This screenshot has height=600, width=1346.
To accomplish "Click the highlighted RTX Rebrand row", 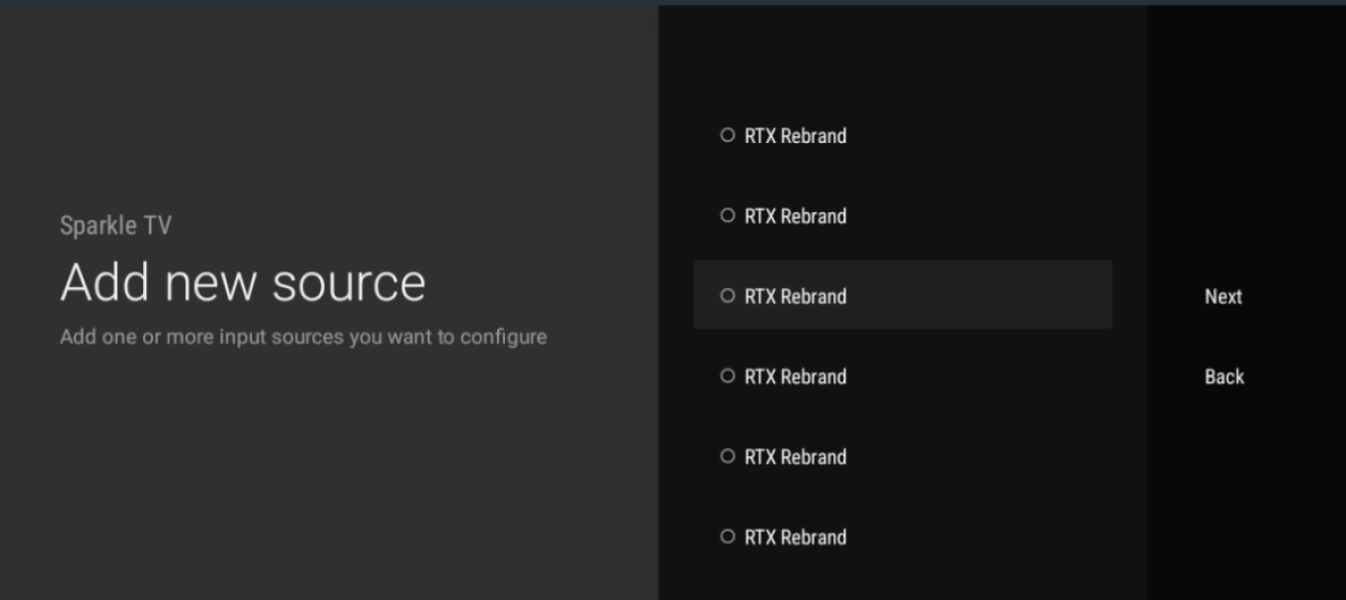I will (900, 296).
